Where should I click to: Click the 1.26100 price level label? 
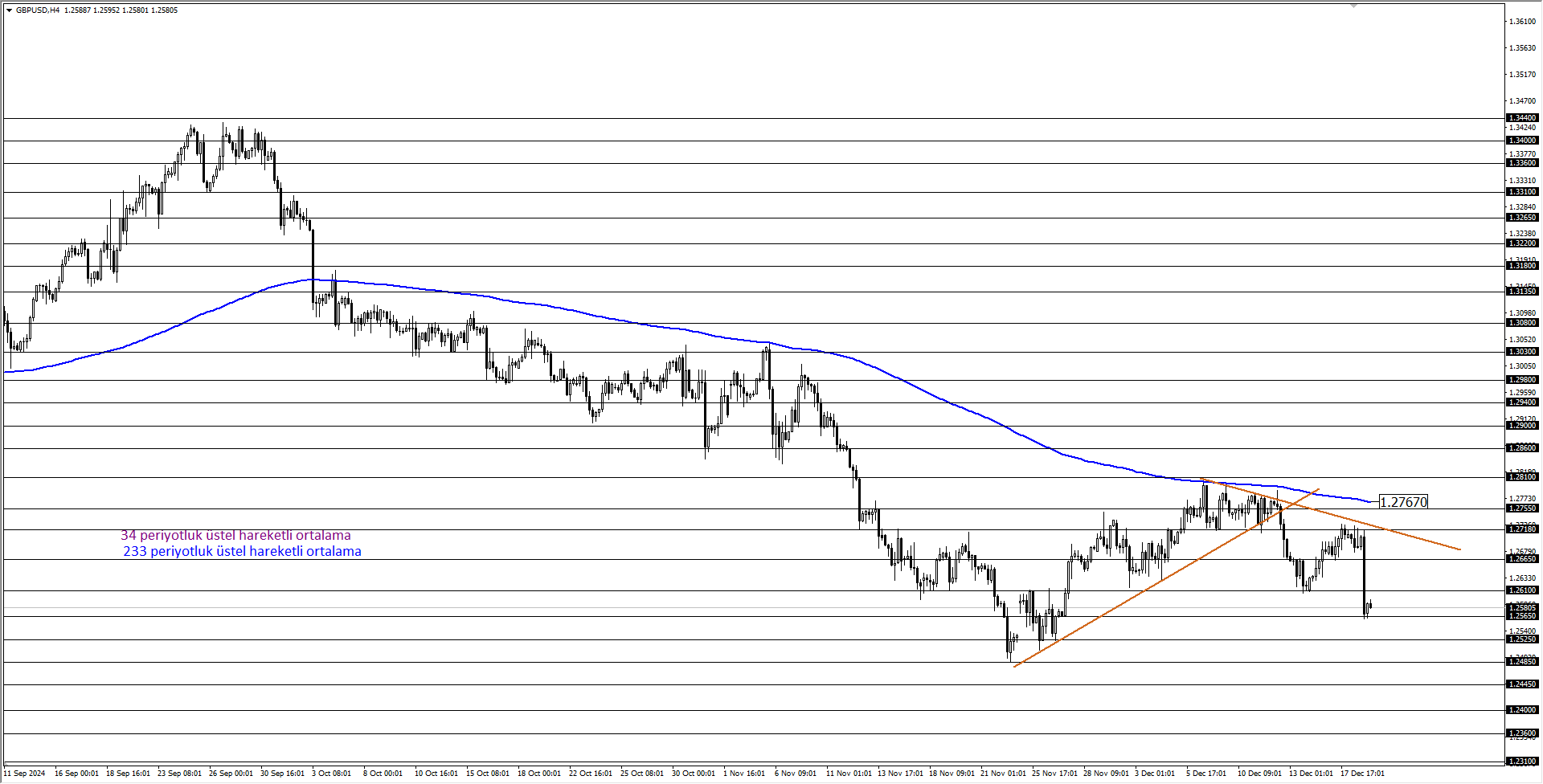[x=1522, y=590]
